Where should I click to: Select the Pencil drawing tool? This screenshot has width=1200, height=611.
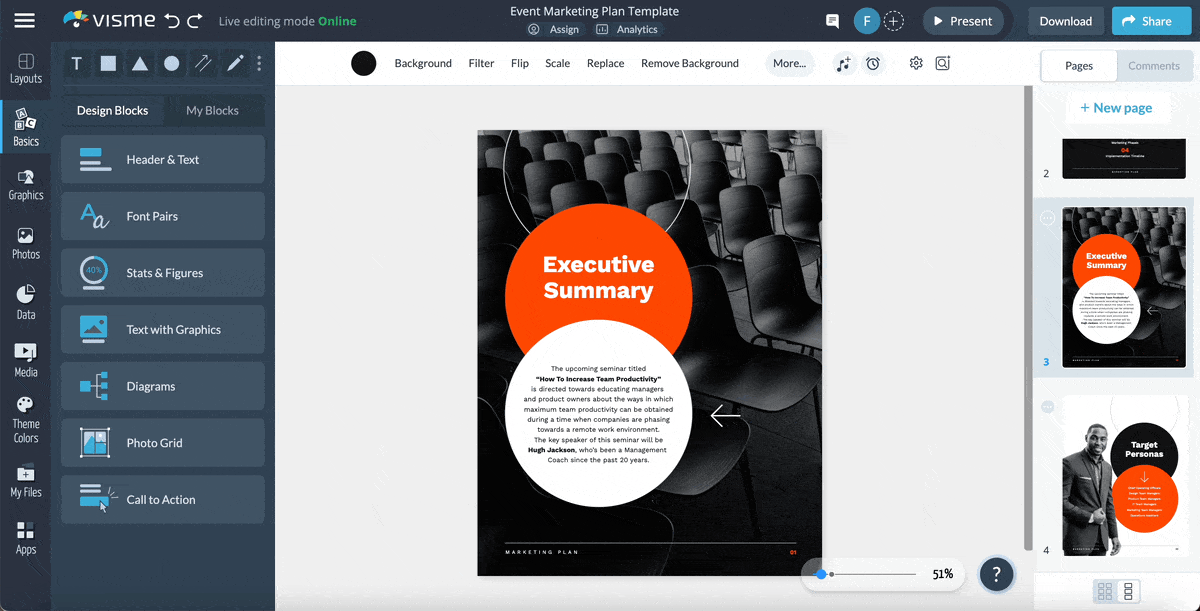[x=236, y=63]
